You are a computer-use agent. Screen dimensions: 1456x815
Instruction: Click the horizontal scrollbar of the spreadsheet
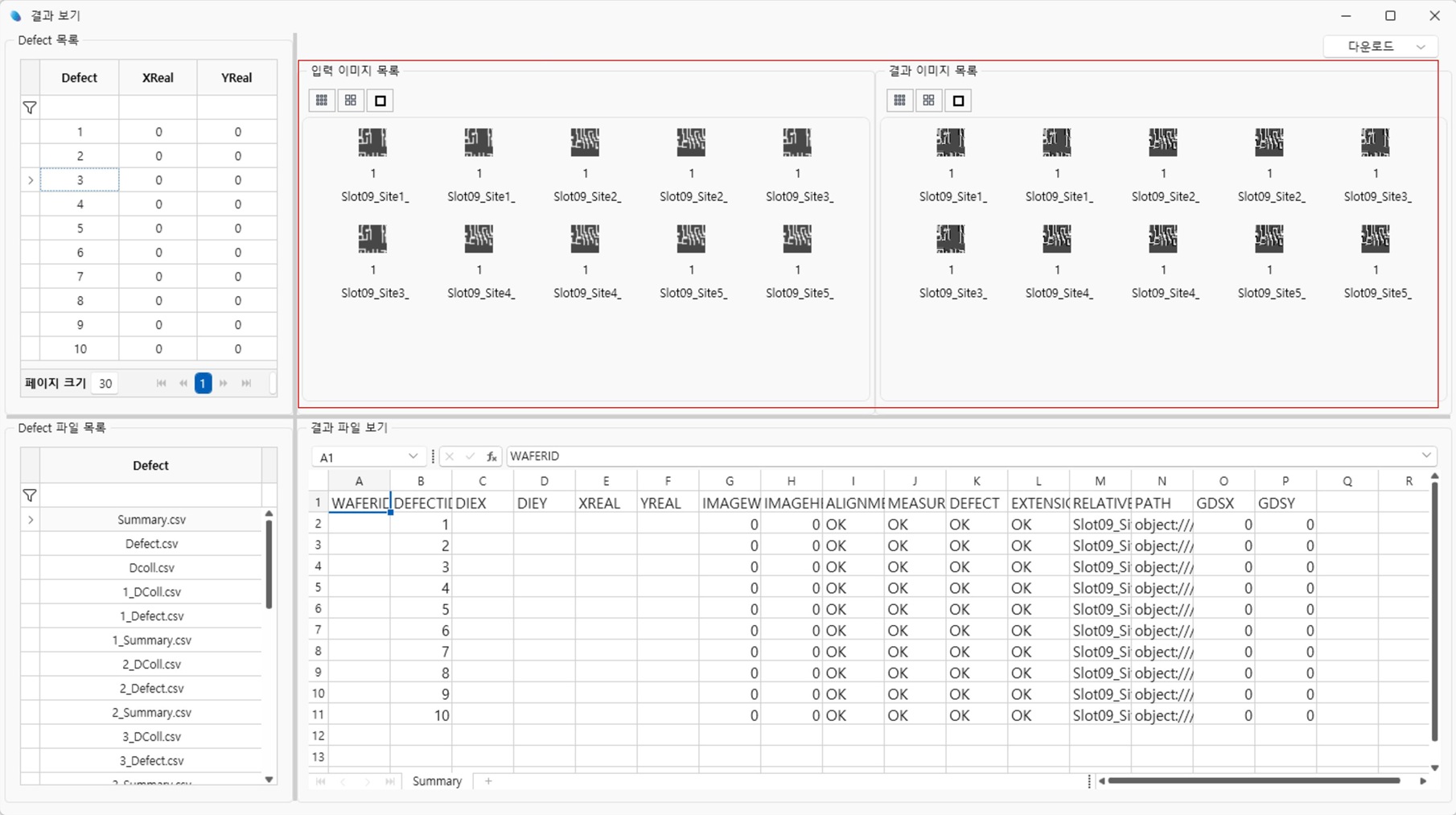tap(1253, 780)
